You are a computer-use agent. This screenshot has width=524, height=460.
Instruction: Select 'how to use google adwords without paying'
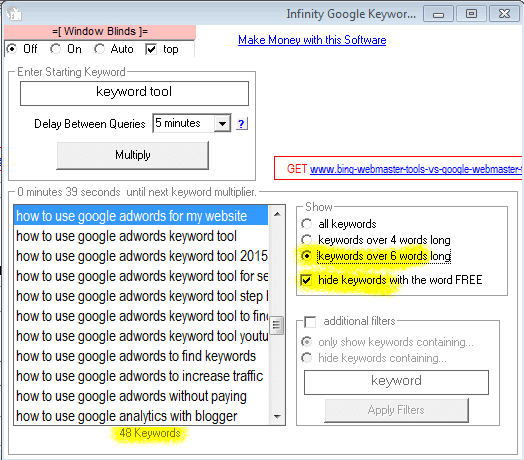[x=141, y=396]
